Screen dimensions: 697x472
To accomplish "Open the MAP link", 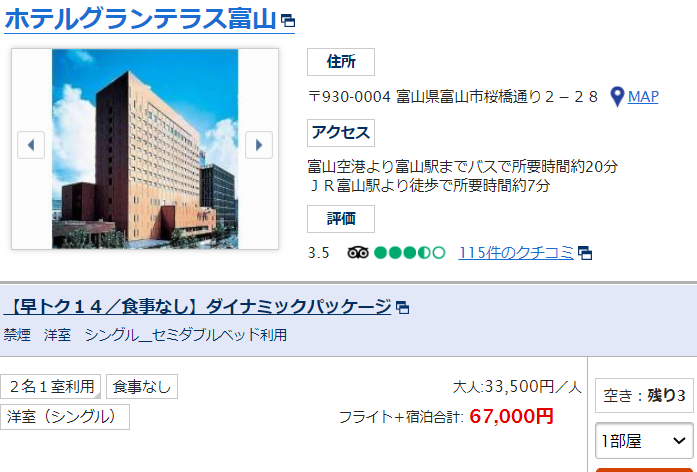I will 643,96.
